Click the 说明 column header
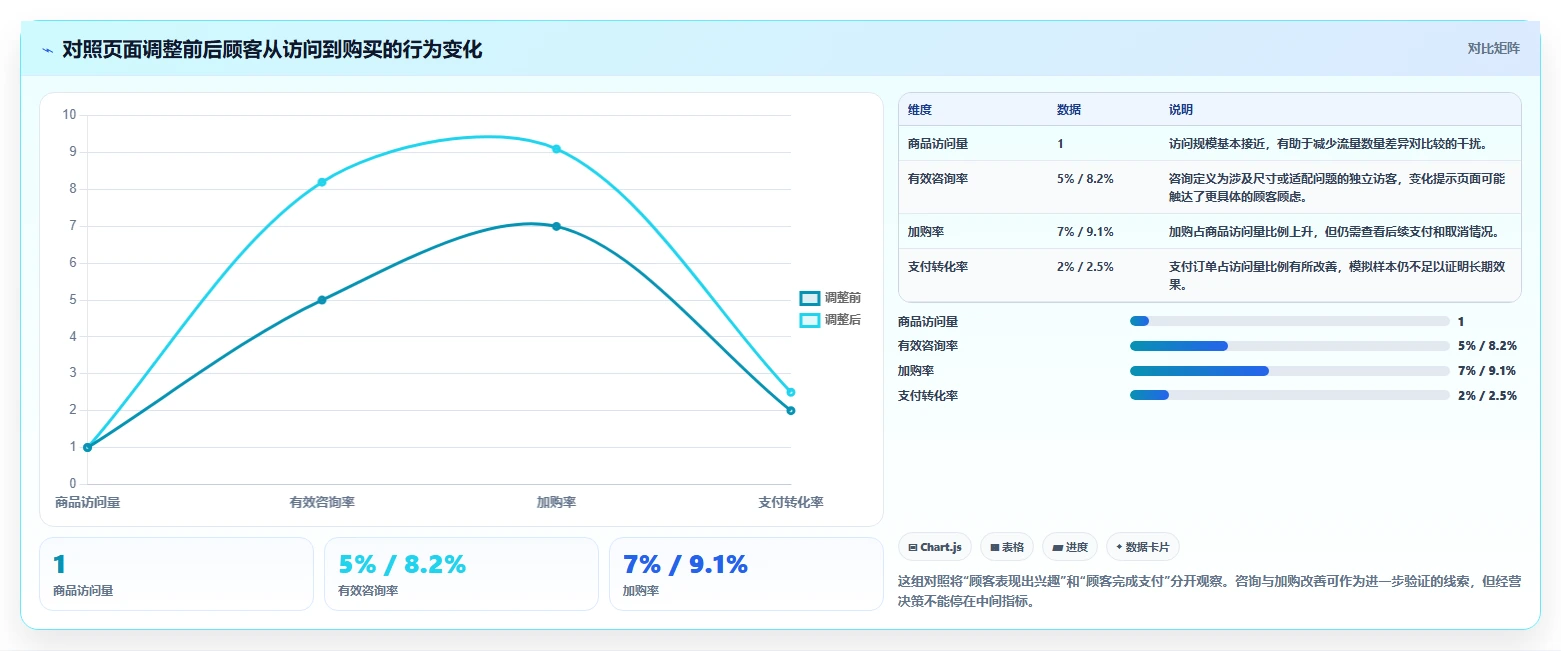 pyautogui.click(x=1181, y=110)
